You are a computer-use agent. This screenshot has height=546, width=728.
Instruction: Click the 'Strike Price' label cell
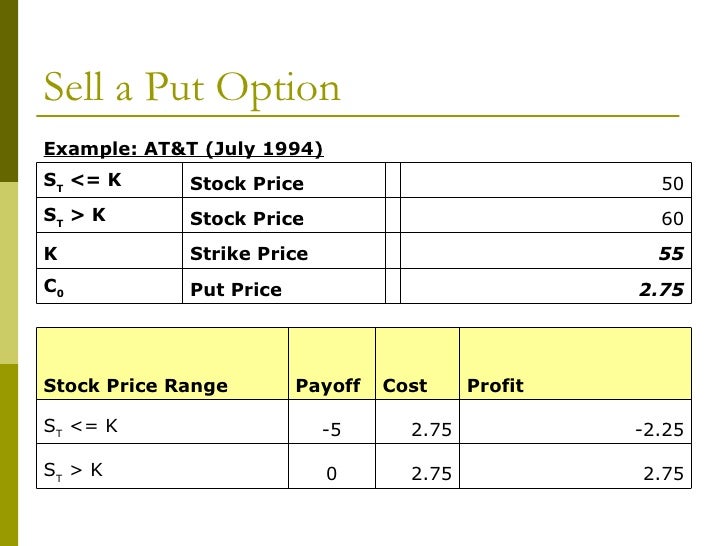click(249, 254)
